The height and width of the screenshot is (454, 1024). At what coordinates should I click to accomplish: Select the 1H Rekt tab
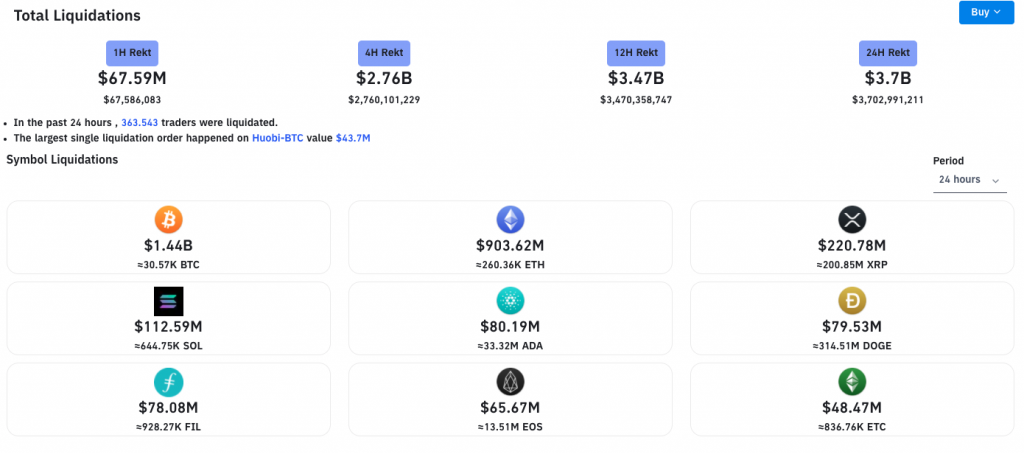(x=132, y=53)
